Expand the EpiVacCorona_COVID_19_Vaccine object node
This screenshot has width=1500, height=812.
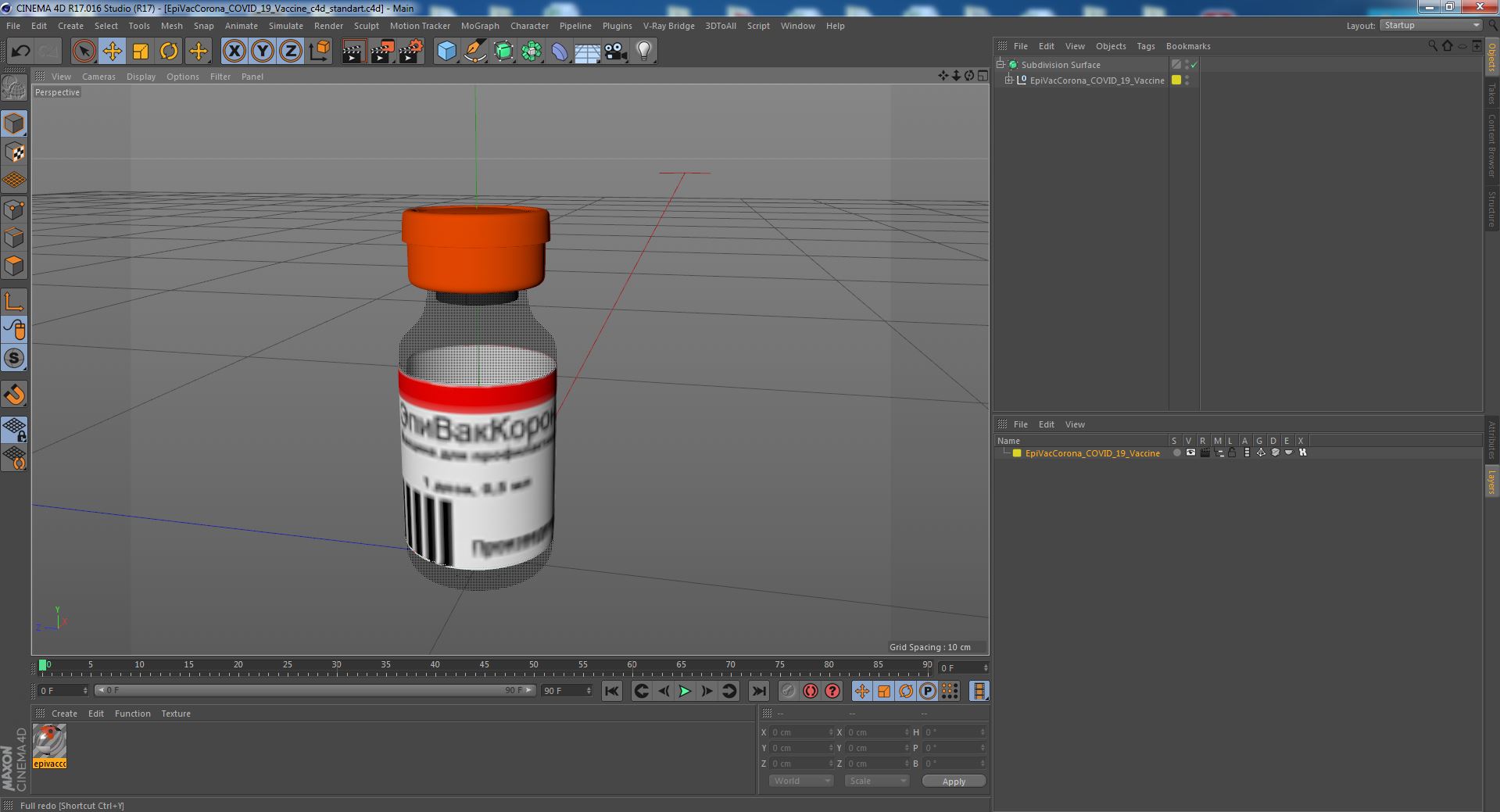tap(1008, 80)
